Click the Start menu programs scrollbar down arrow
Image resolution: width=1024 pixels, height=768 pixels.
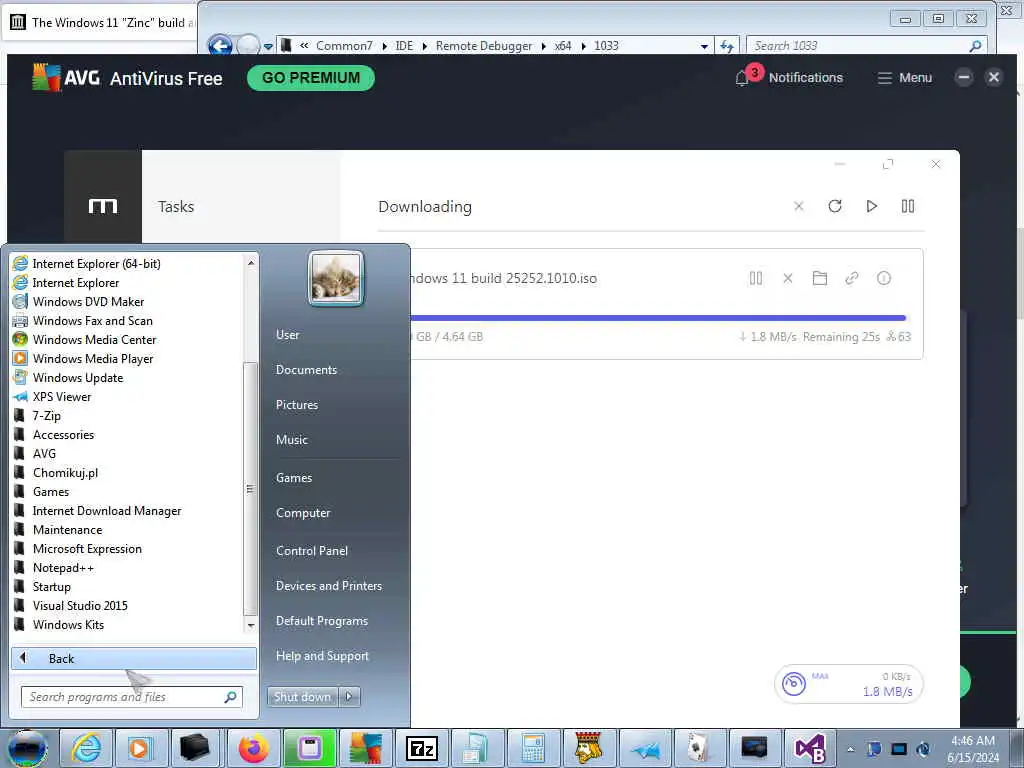pyautogui.click(x=251, y=626)
